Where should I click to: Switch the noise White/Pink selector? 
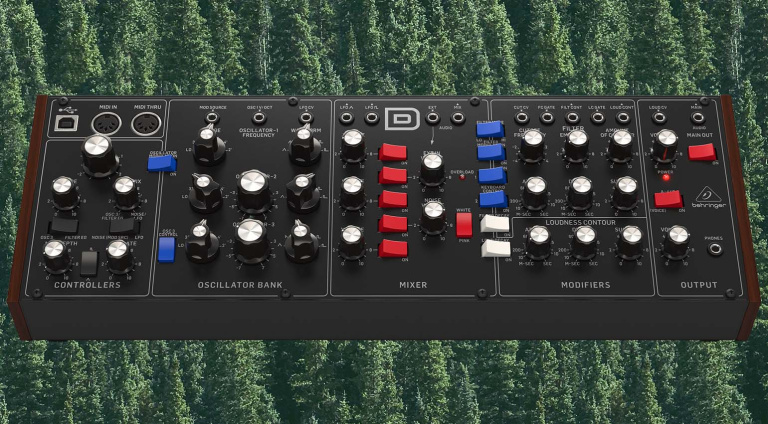(463, 223)
